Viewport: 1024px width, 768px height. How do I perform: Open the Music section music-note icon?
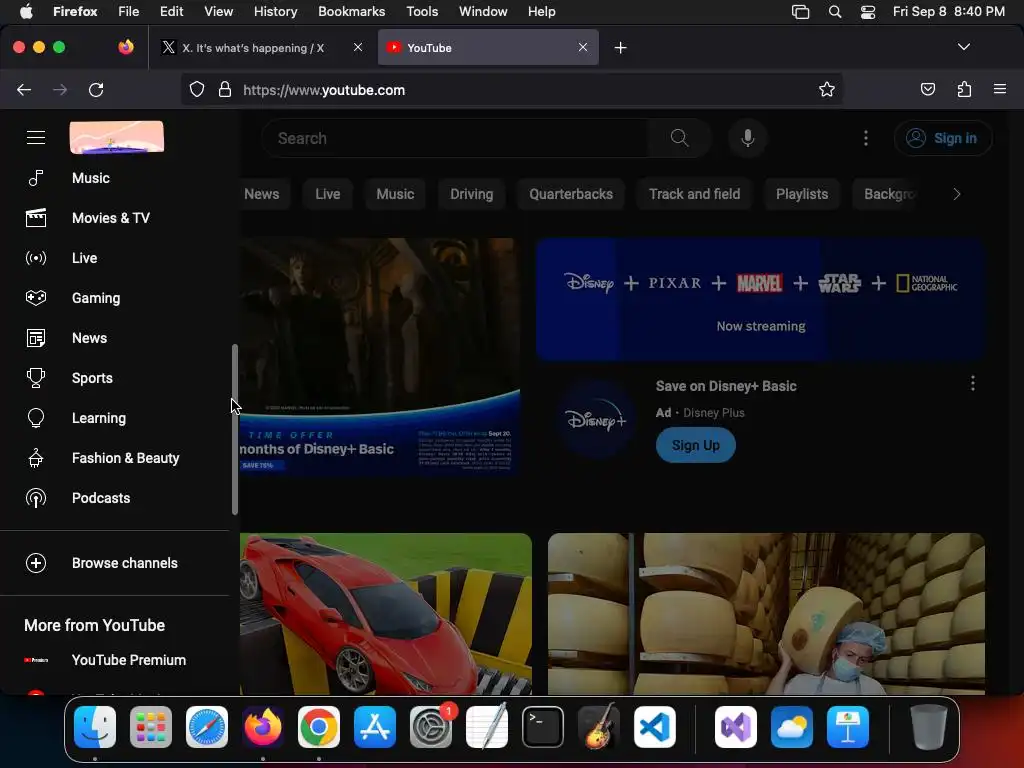click(36, 178)
